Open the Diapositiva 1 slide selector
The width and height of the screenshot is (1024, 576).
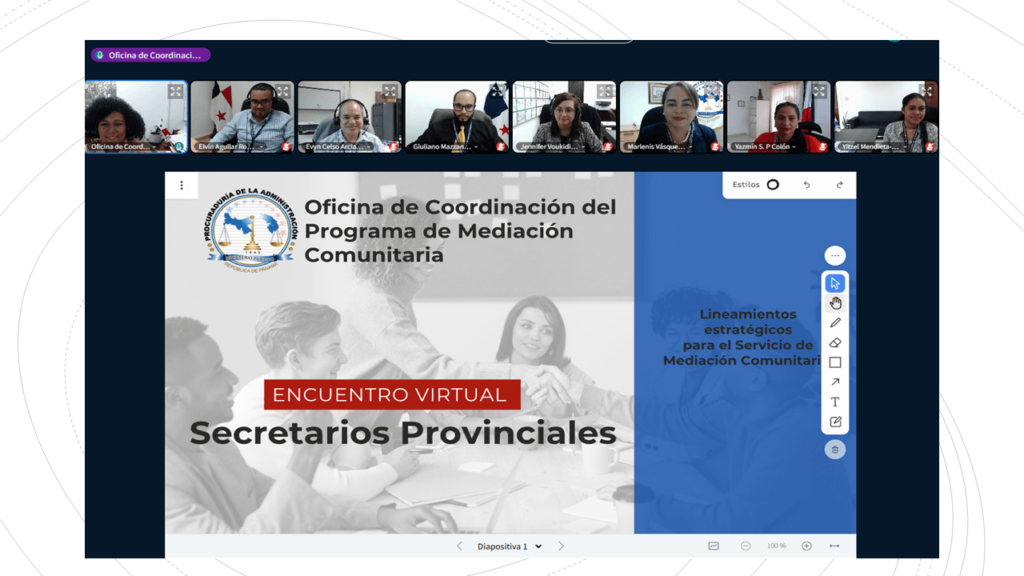tap(509, 547)
